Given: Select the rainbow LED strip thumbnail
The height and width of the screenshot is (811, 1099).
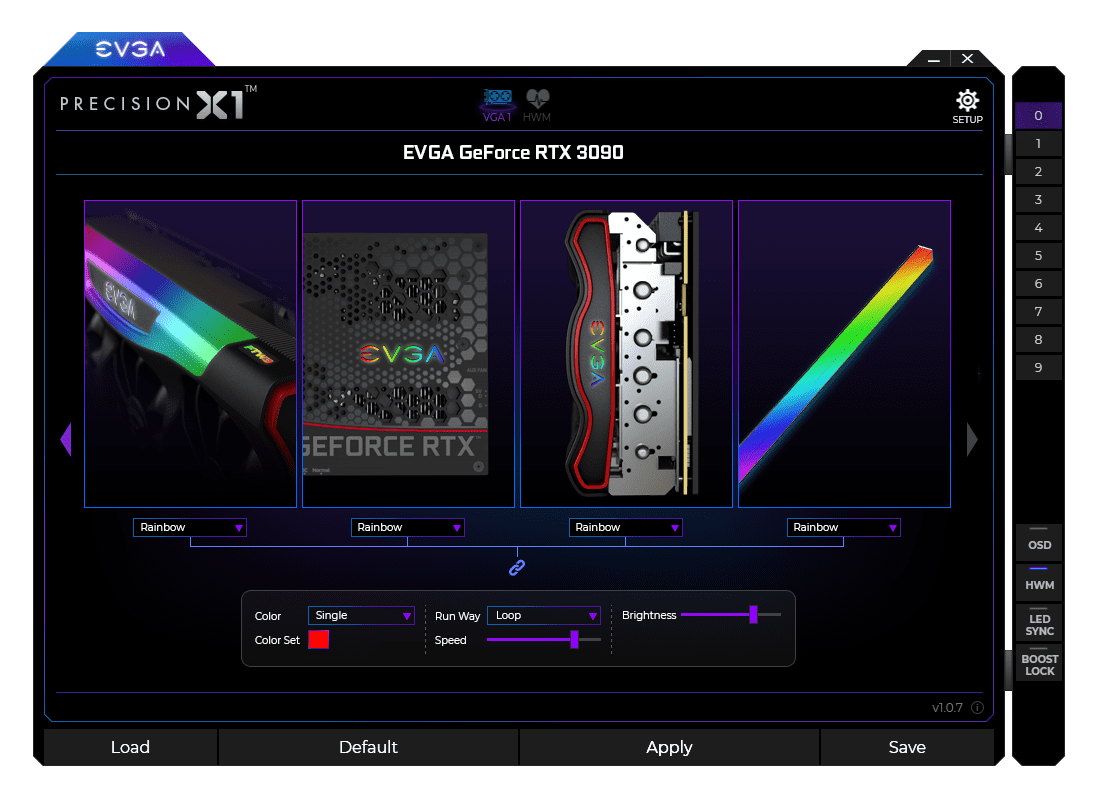Looking at the screenshot, I should (845, 354).
